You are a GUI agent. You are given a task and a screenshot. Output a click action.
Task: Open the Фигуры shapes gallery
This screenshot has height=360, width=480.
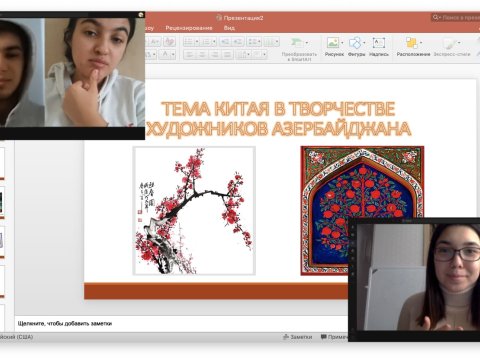pos(356,47)
